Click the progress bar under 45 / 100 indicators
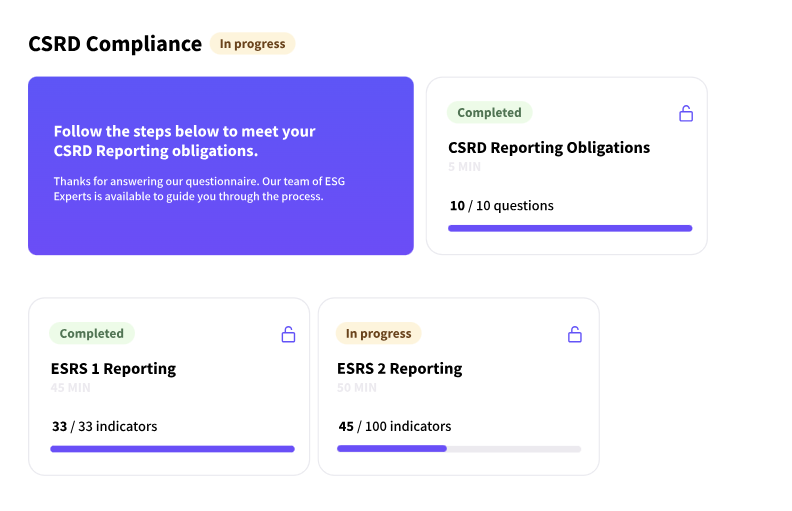This screenshot has width=792, height=511. pyautogui.click(x=459, y=449)
